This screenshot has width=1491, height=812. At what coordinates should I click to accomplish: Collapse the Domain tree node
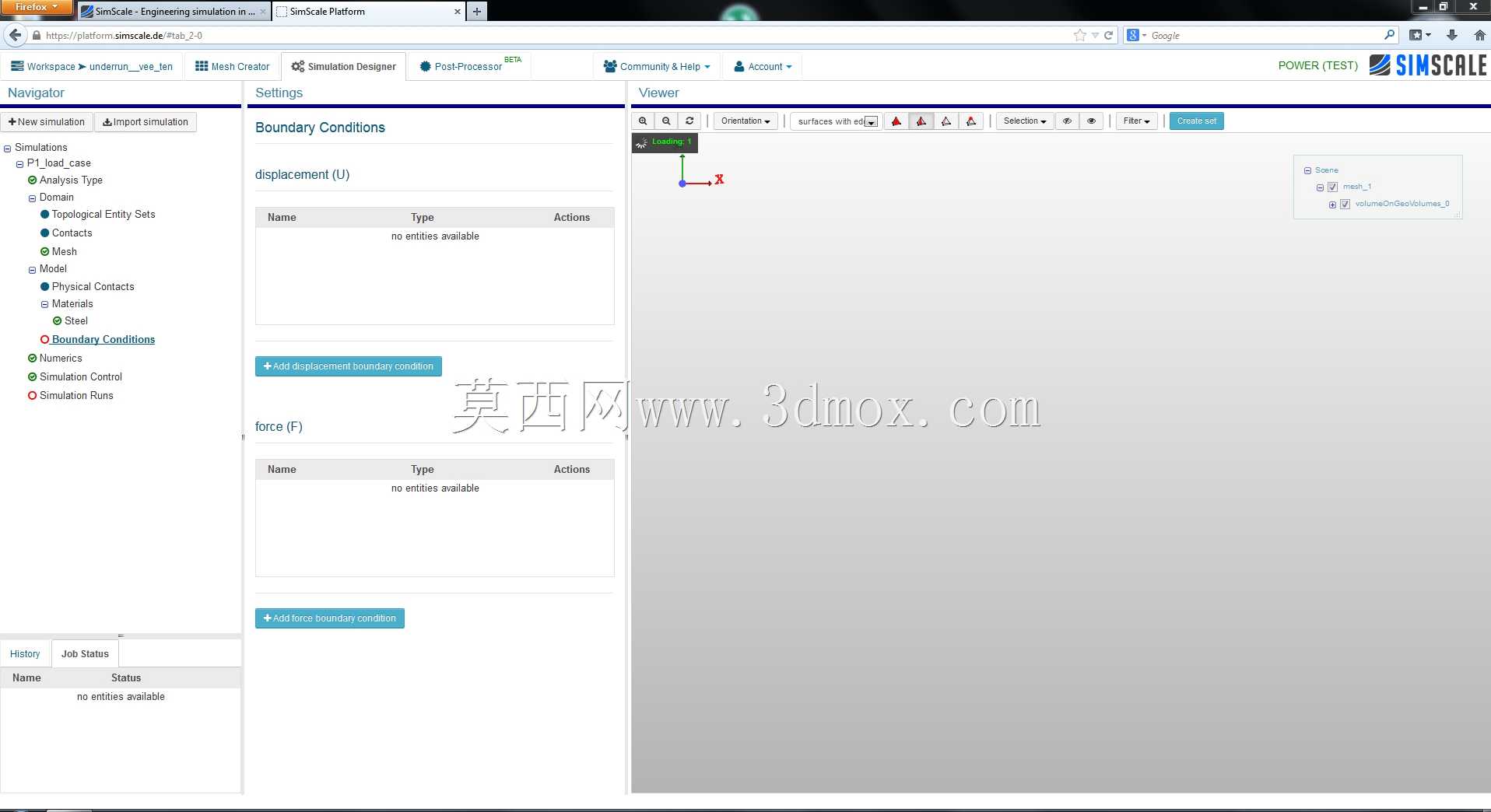tap(32, 198)
